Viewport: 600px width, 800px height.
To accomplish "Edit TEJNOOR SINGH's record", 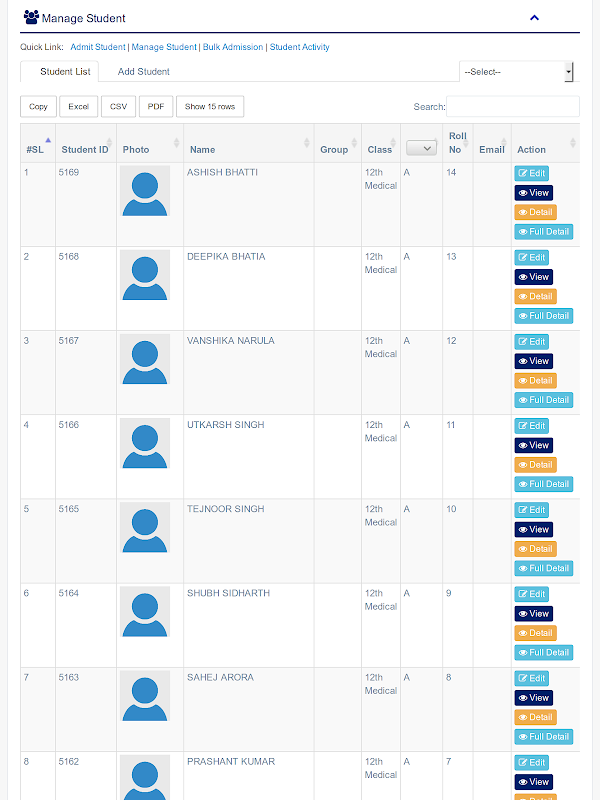I will tap(531, 510).
